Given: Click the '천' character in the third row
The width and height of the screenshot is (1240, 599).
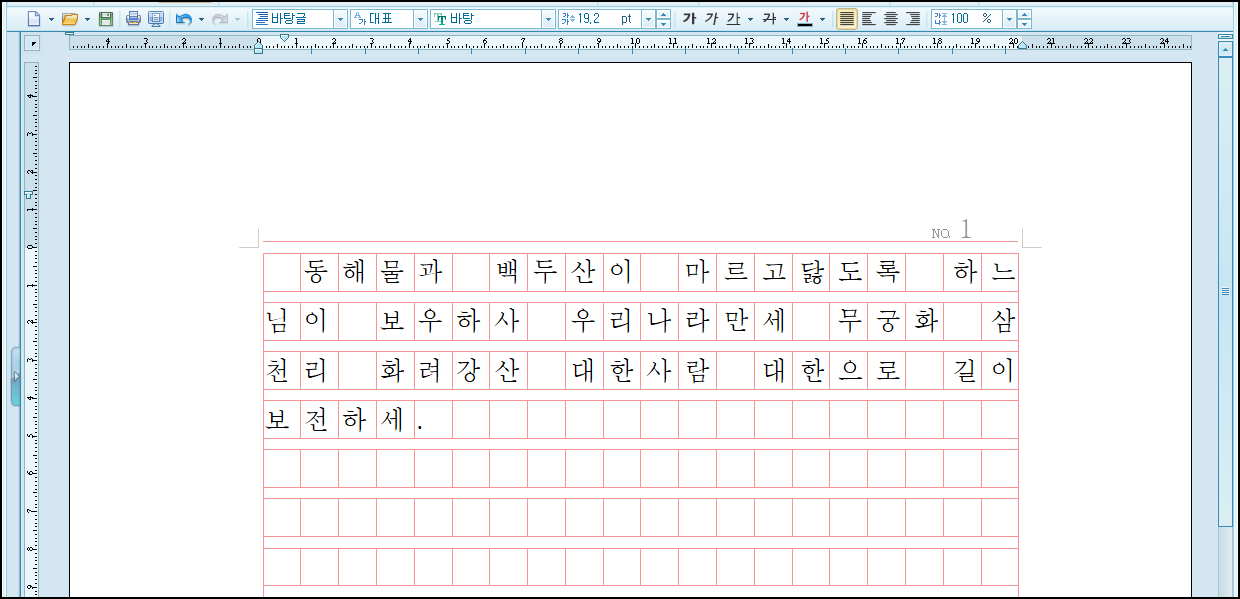Looking at the screenshot, I should pos(277,371).
